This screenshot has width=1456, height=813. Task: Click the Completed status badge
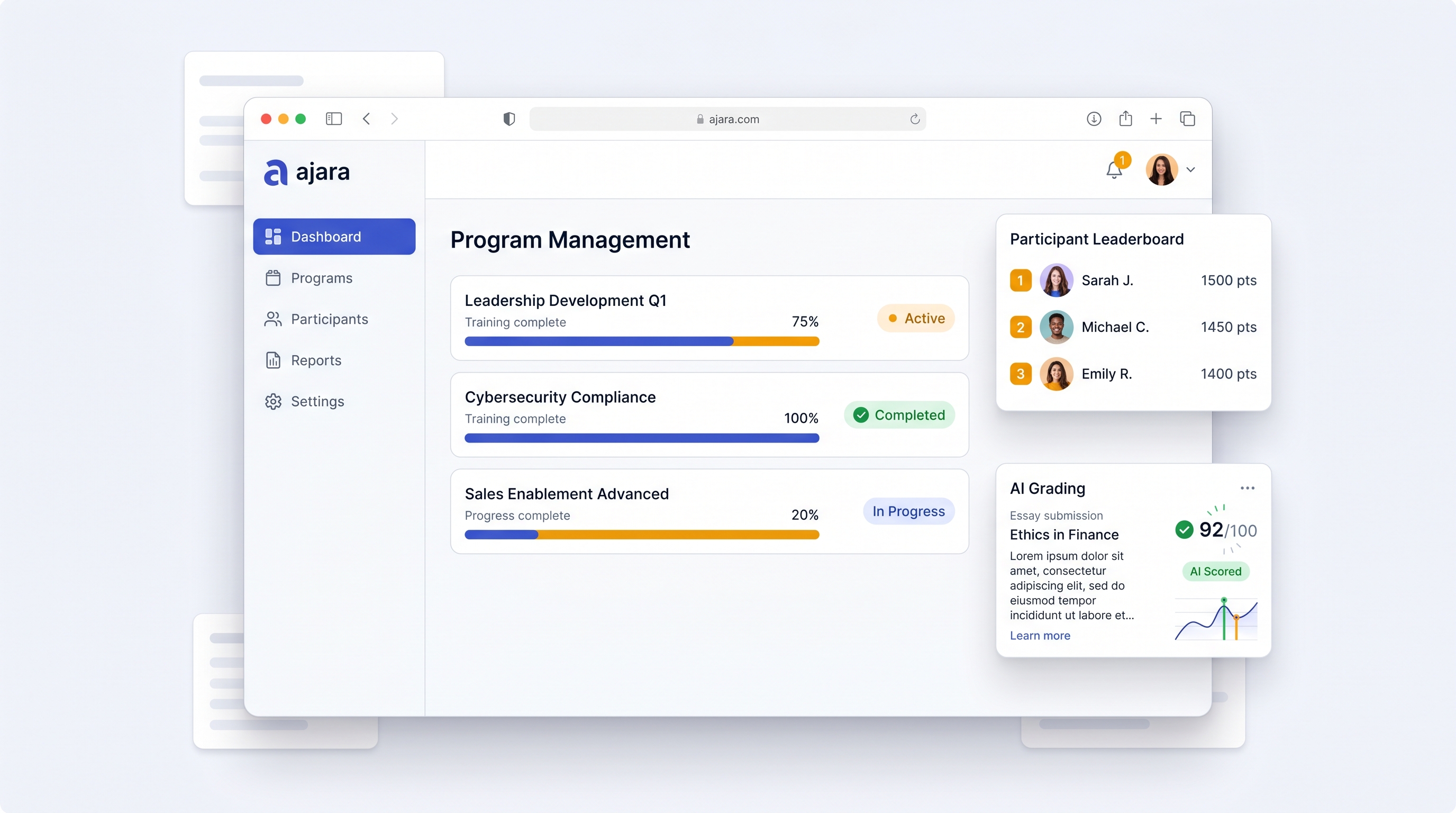(899, 415)
